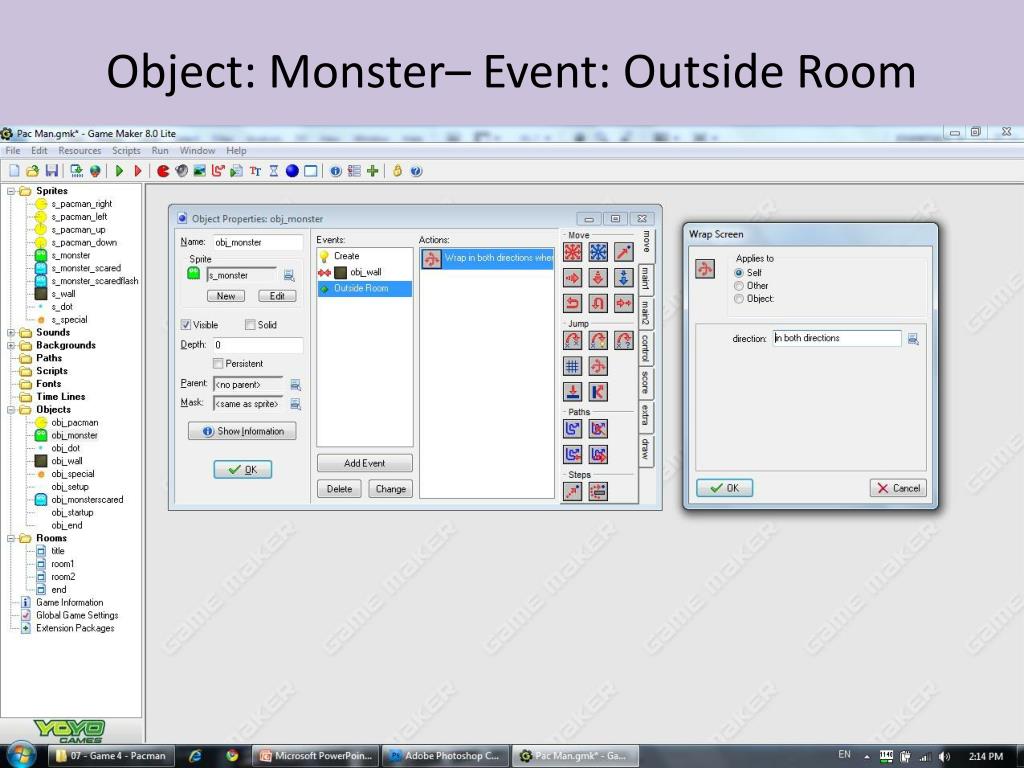Image resolution: width=1024 pixels, height=768 pixels.
Task: Open the Run menu
Action: 160,151
